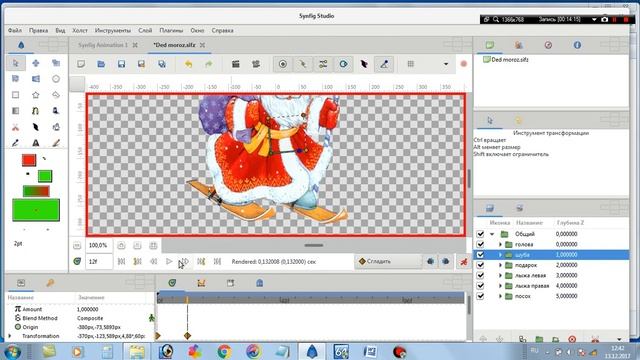Uncheck visibility of Общий layer
Screen dimensions: 640x360
tap(480, 234)
